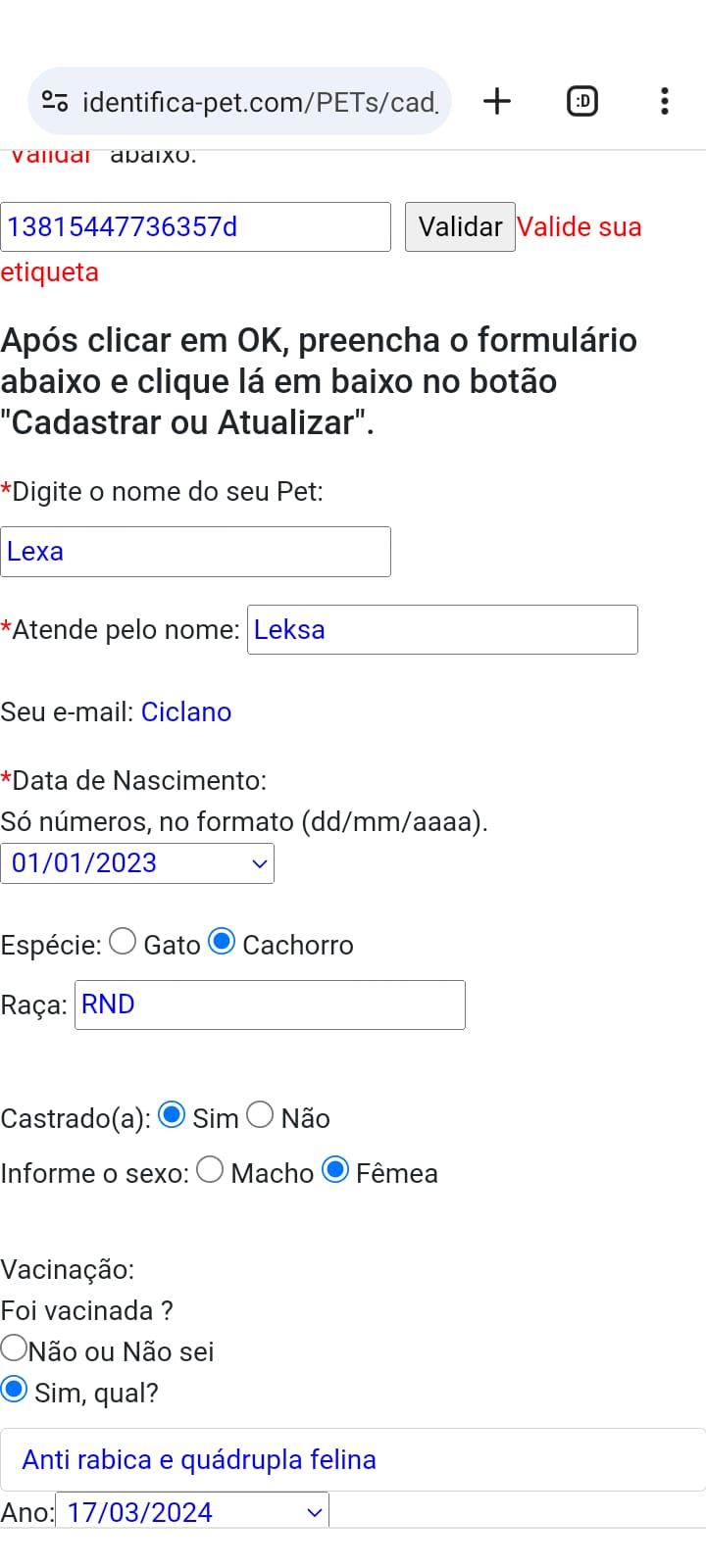The height and width of the screenshot is (1568, 706).
Task: Expand the Data de Nascimento dropdown
Action: (137, 863)
